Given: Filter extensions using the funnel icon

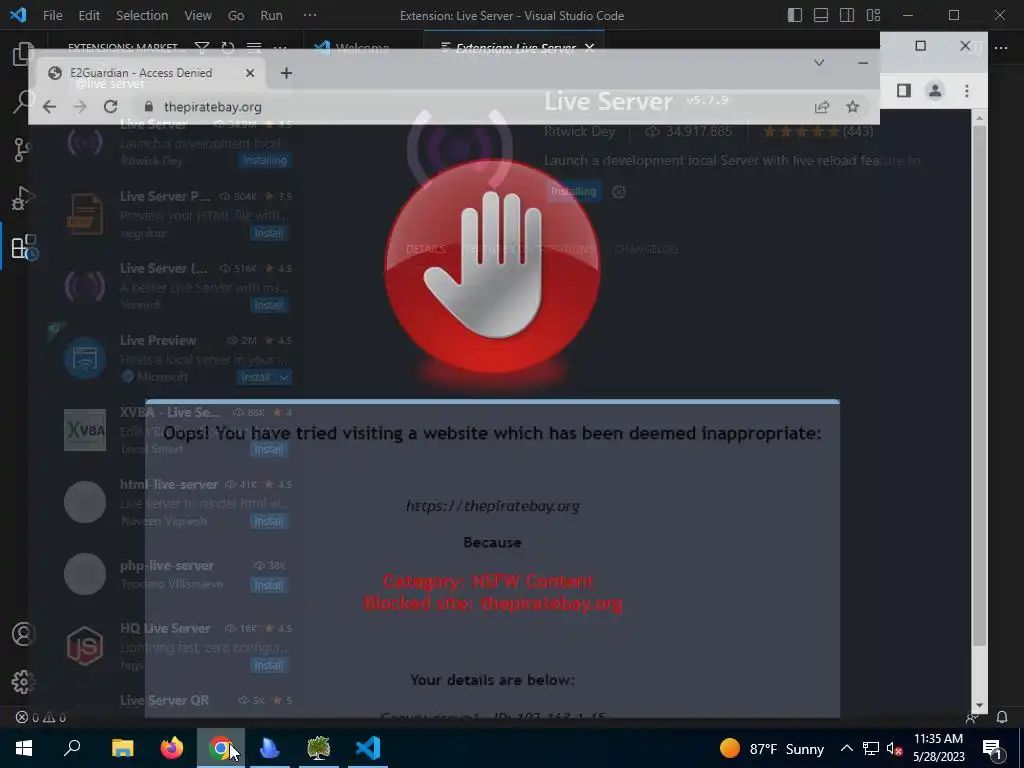Looking at the screenshot, I should coord(202,48).
